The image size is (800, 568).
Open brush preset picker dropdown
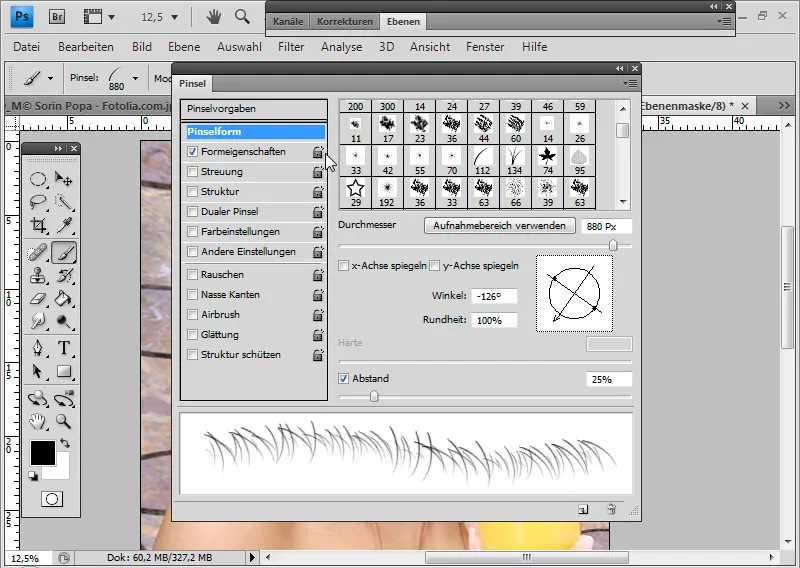point(135,78)
